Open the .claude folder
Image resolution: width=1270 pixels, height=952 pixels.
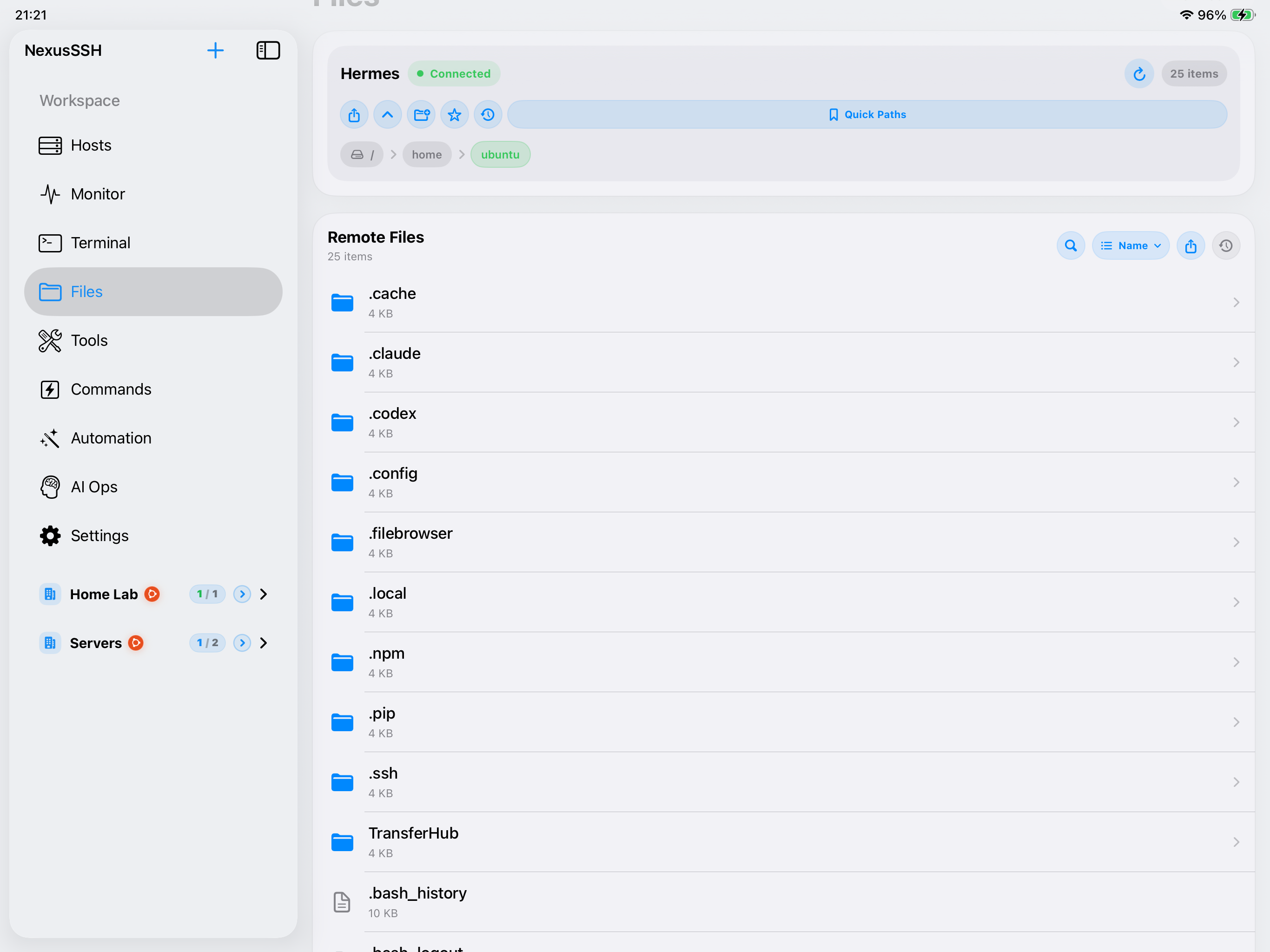tap(784, 362)
